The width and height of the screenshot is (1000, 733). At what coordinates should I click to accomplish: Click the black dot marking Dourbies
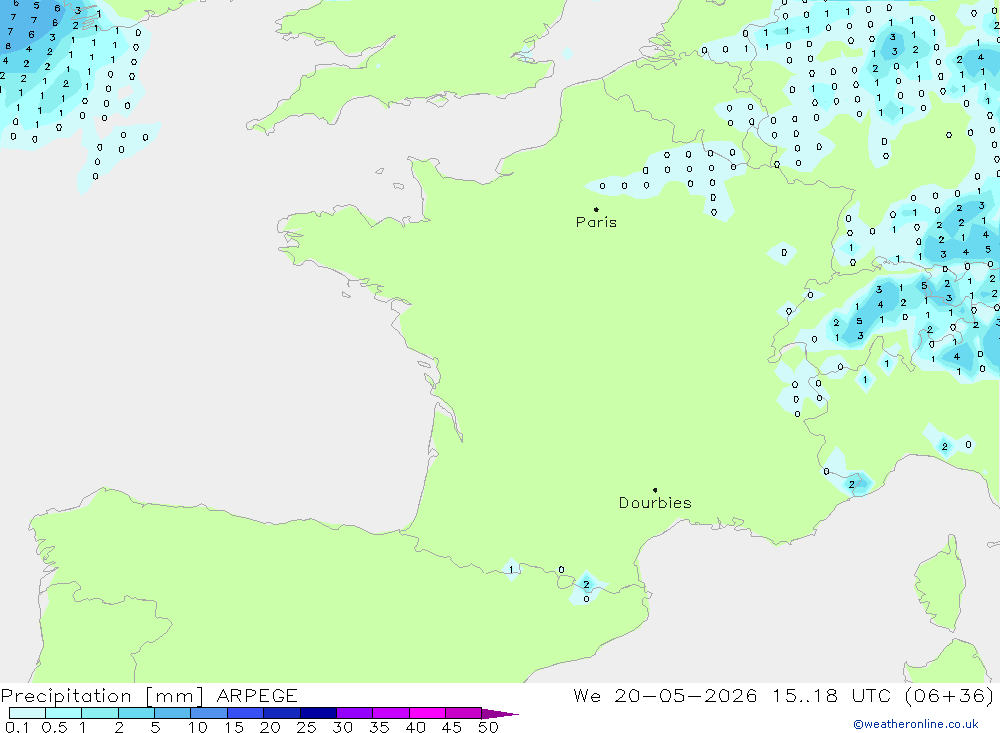click(x=655, y=490)
